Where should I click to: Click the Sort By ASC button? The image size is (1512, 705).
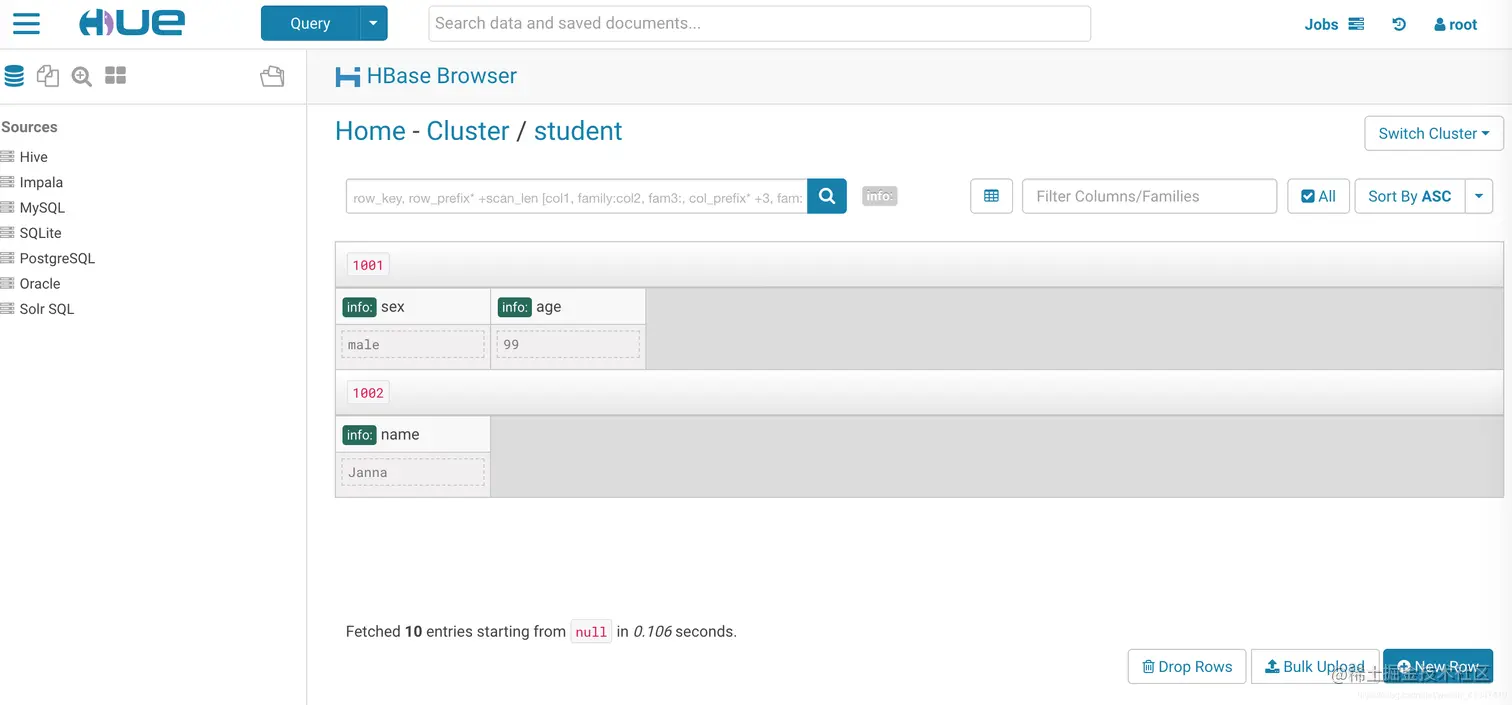pos(1410,196)
